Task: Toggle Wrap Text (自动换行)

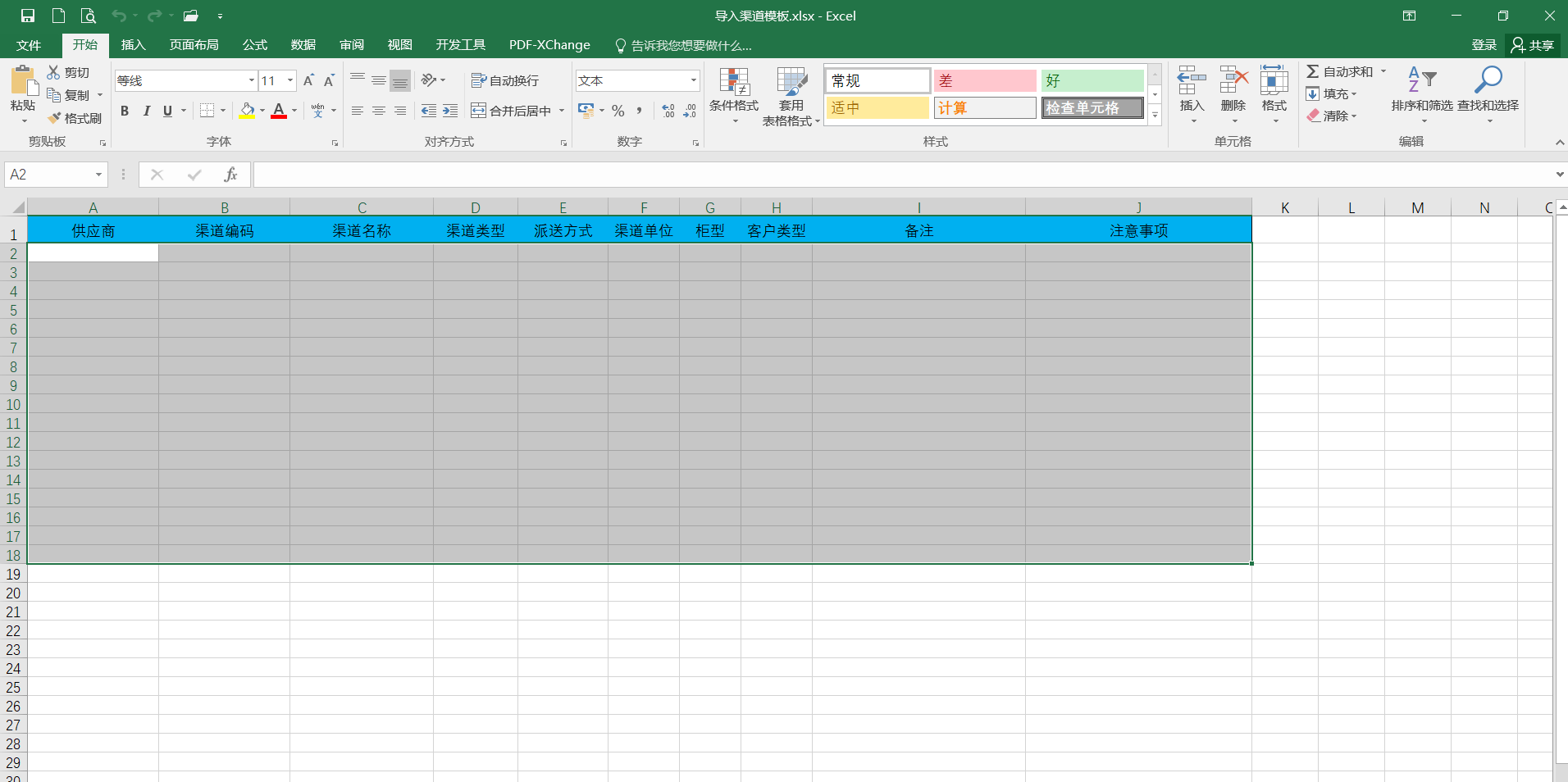Action: pyautogui.click(x=505, y=80)
